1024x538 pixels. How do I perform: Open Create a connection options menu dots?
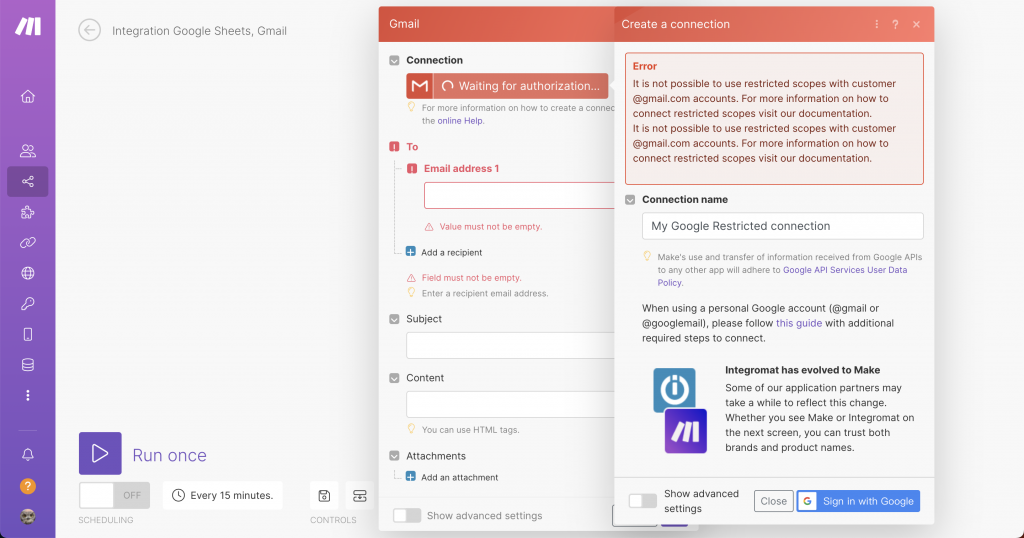tap(876, 24)
